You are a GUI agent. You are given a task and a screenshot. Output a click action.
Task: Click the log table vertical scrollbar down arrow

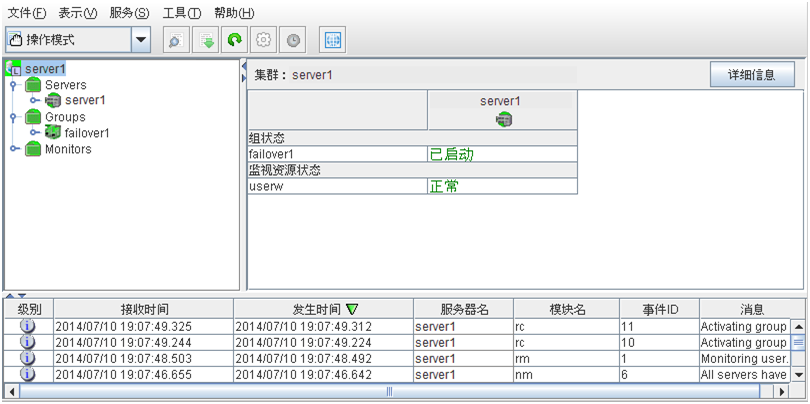[798, 374]
